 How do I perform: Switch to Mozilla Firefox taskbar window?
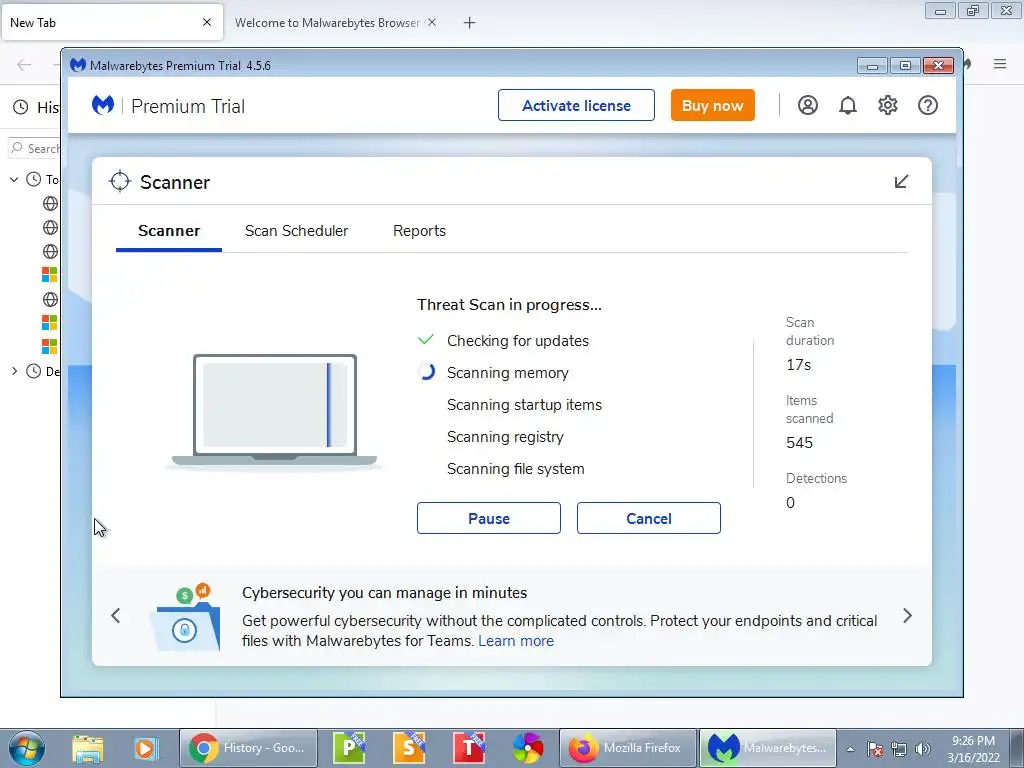coord(627,748)
